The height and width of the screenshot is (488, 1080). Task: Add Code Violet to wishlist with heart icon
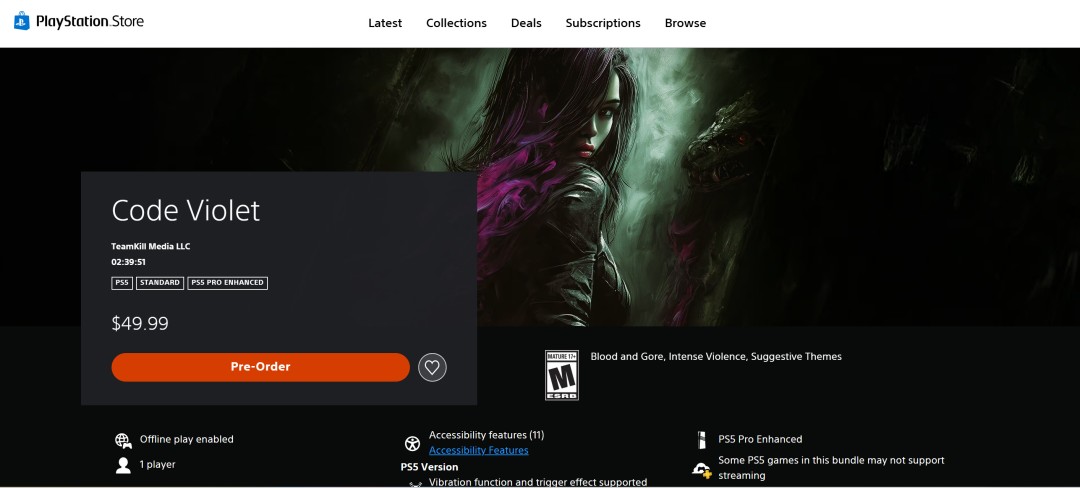point(432,367)
